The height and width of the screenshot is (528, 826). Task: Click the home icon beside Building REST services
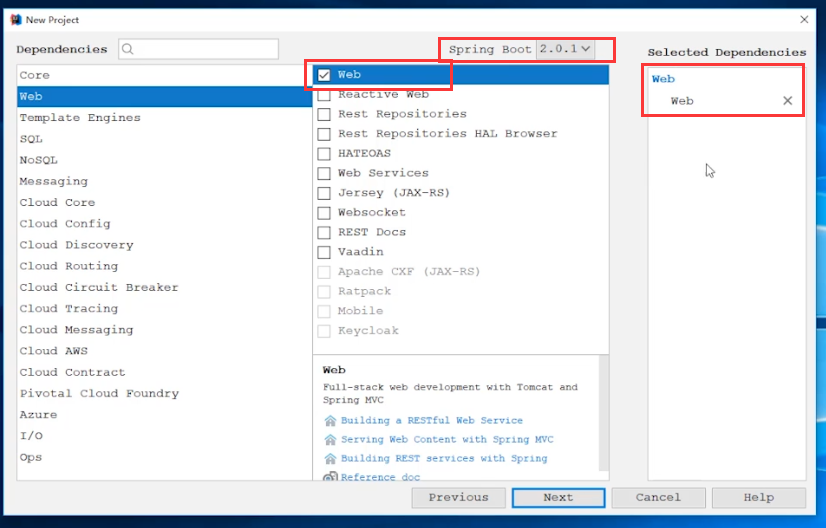[x=330, y=458]
